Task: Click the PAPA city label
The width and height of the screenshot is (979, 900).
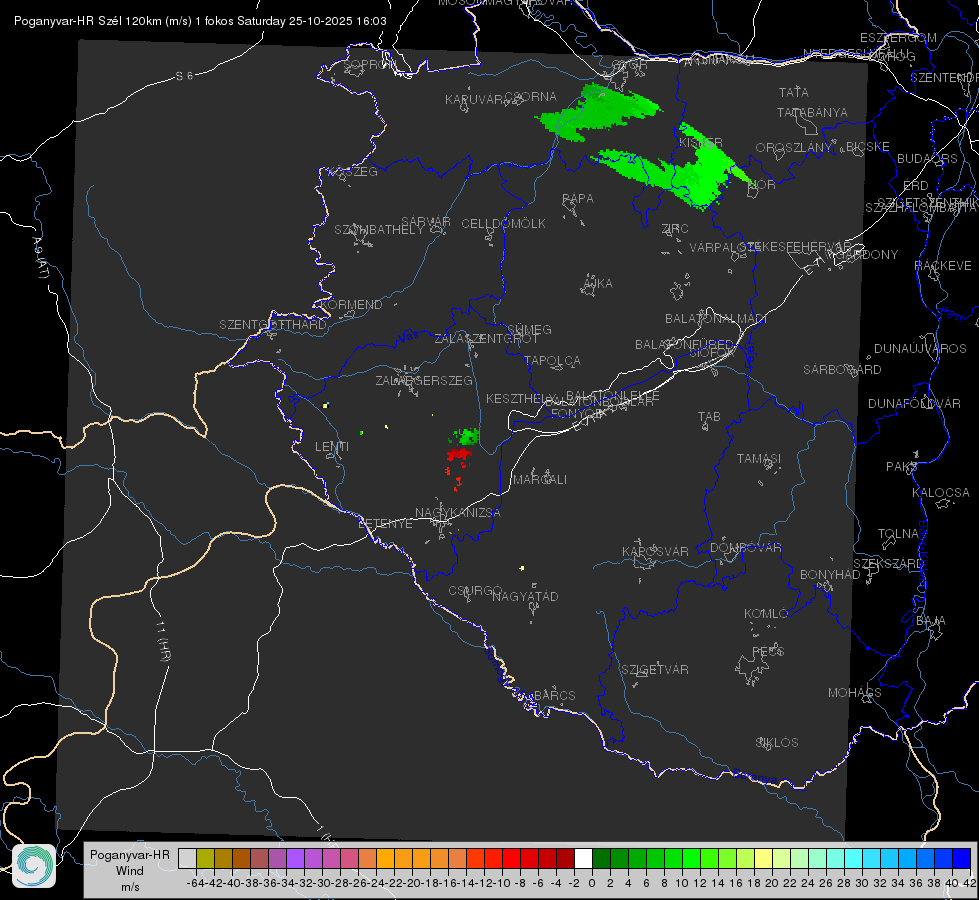Action: click(x=578, y=199)
